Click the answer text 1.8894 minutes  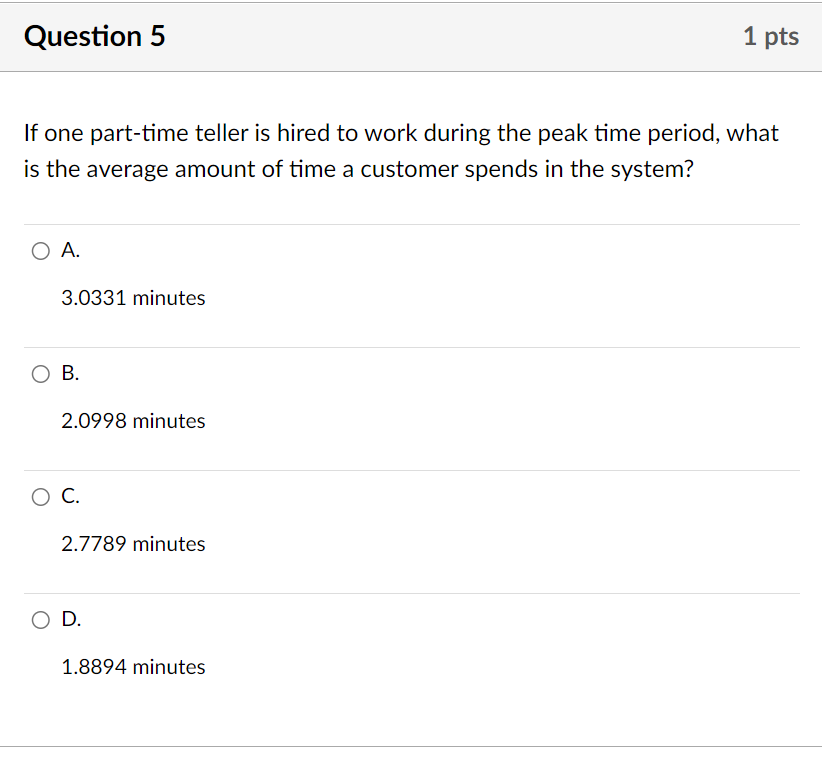[x=133, y=667]
